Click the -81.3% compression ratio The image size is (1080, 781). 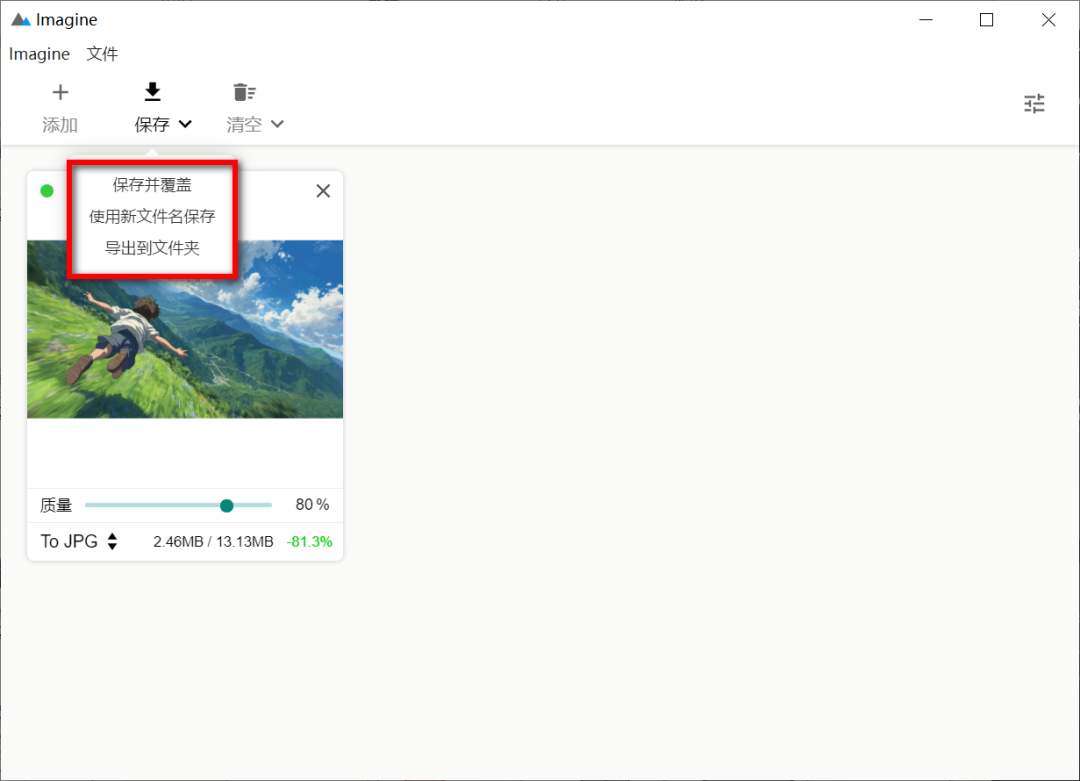309,542
